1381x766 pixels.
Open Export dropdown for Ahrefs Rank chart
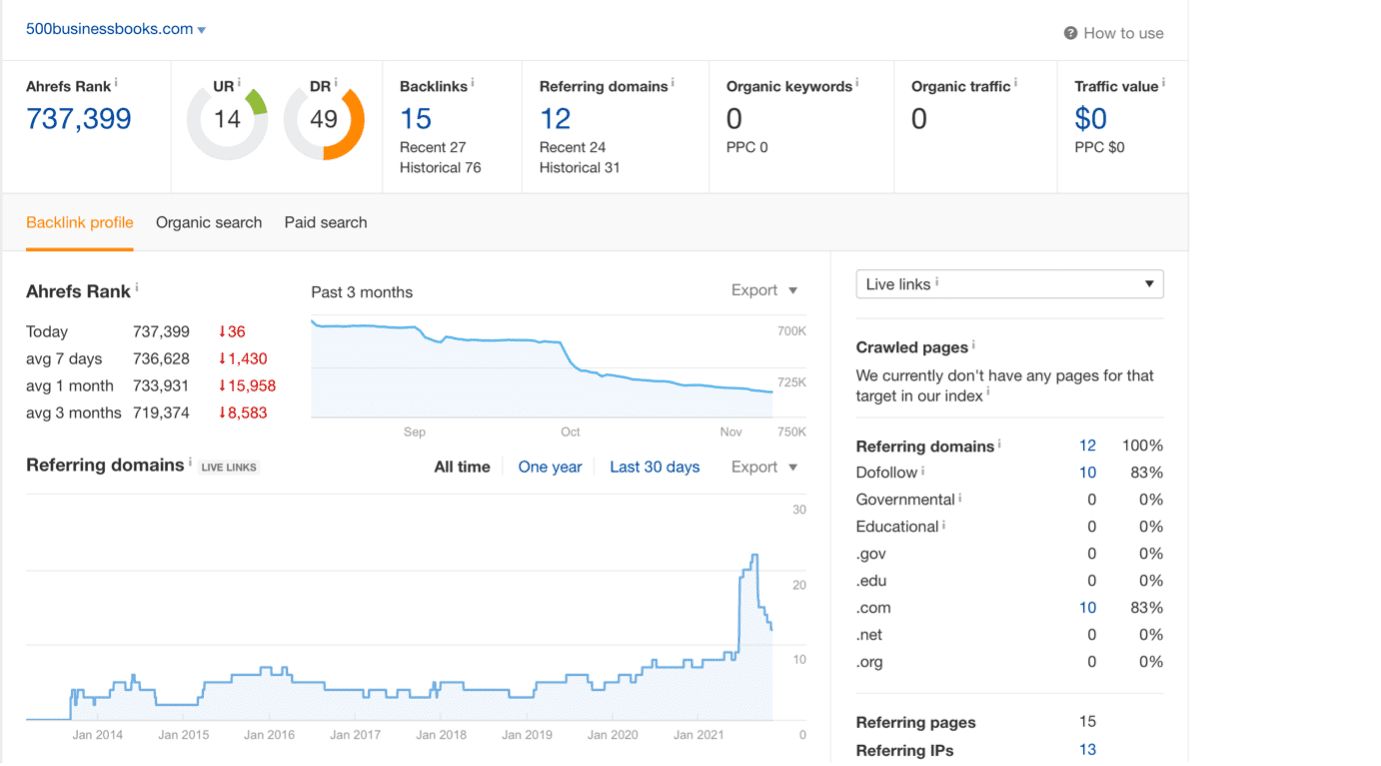(x=765, y=290)
